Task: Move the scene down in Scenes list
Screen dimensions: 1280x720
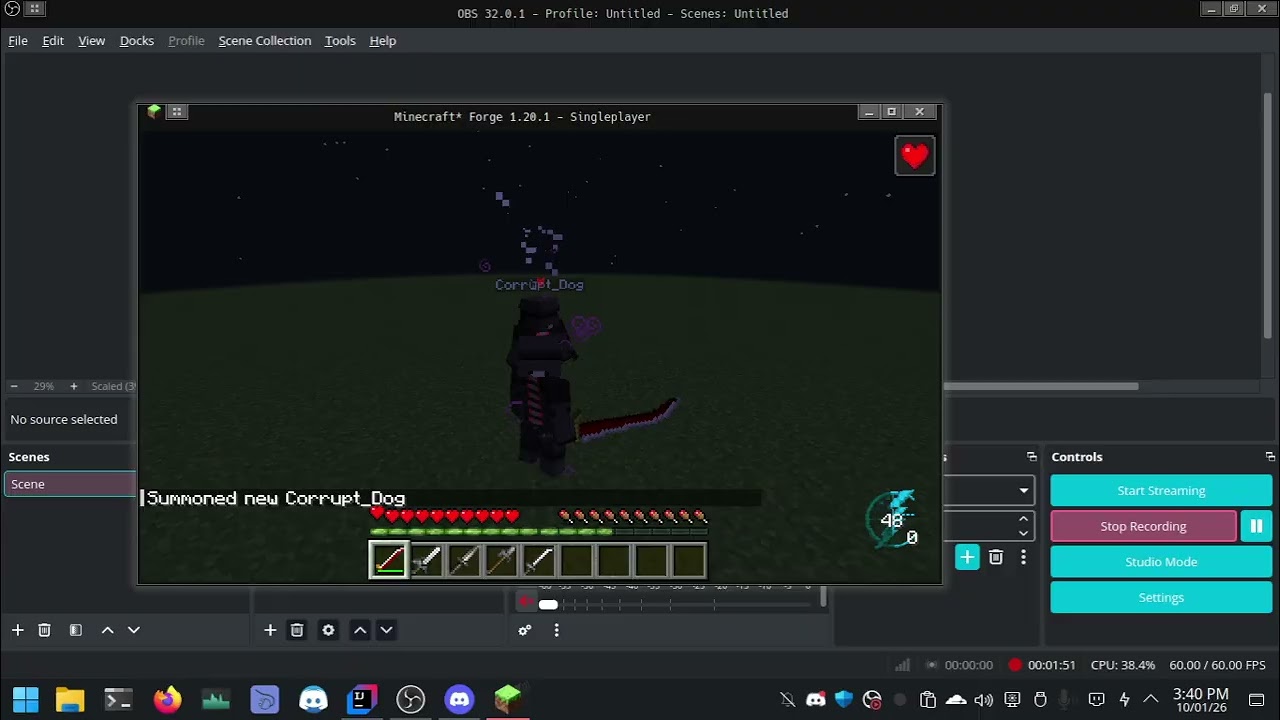Action: coord(133,630)
